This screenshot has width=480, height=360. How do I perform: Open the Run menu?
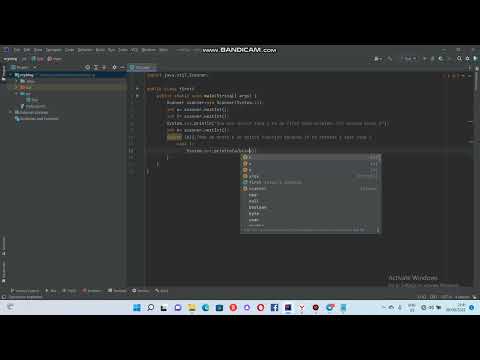point(111,50)
